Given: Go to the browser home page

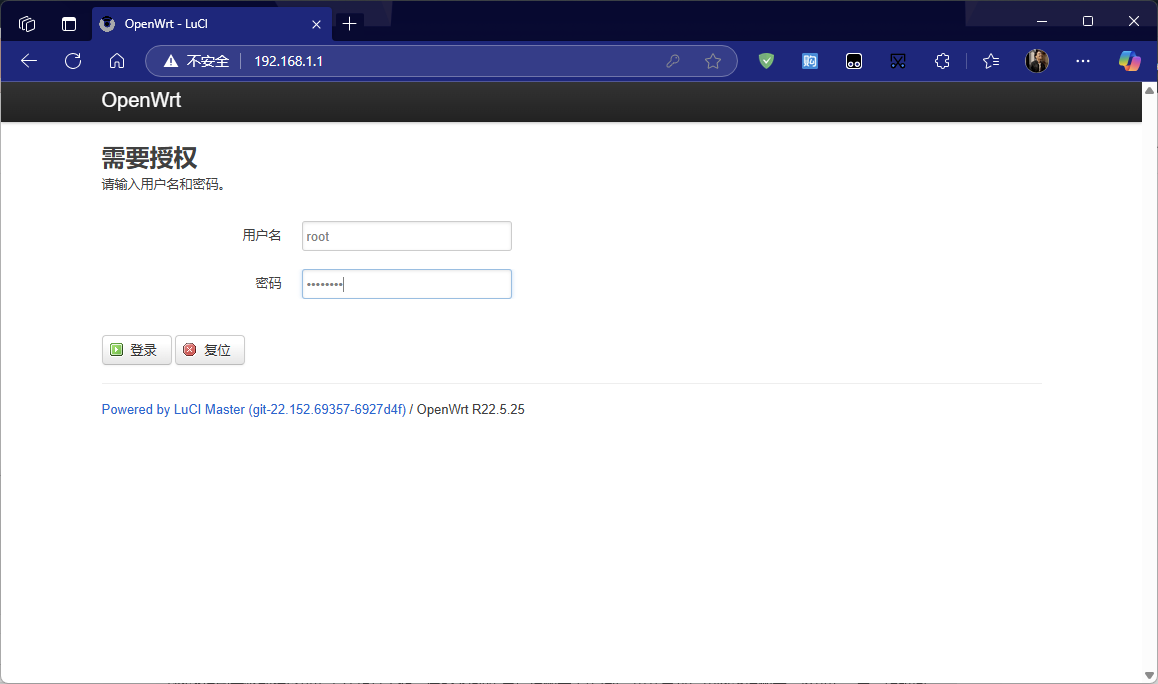Looking at the screenshot, I should (117, 61).
